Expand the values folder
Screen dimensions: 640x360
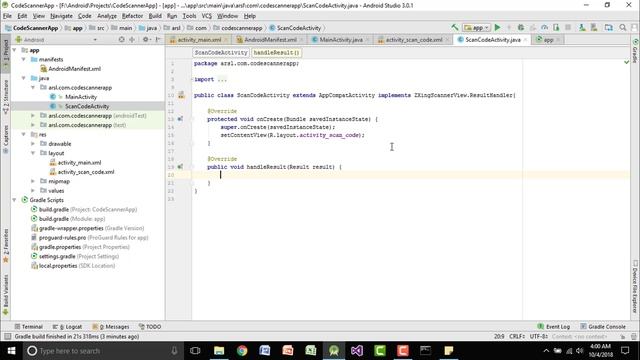point(33,191)
